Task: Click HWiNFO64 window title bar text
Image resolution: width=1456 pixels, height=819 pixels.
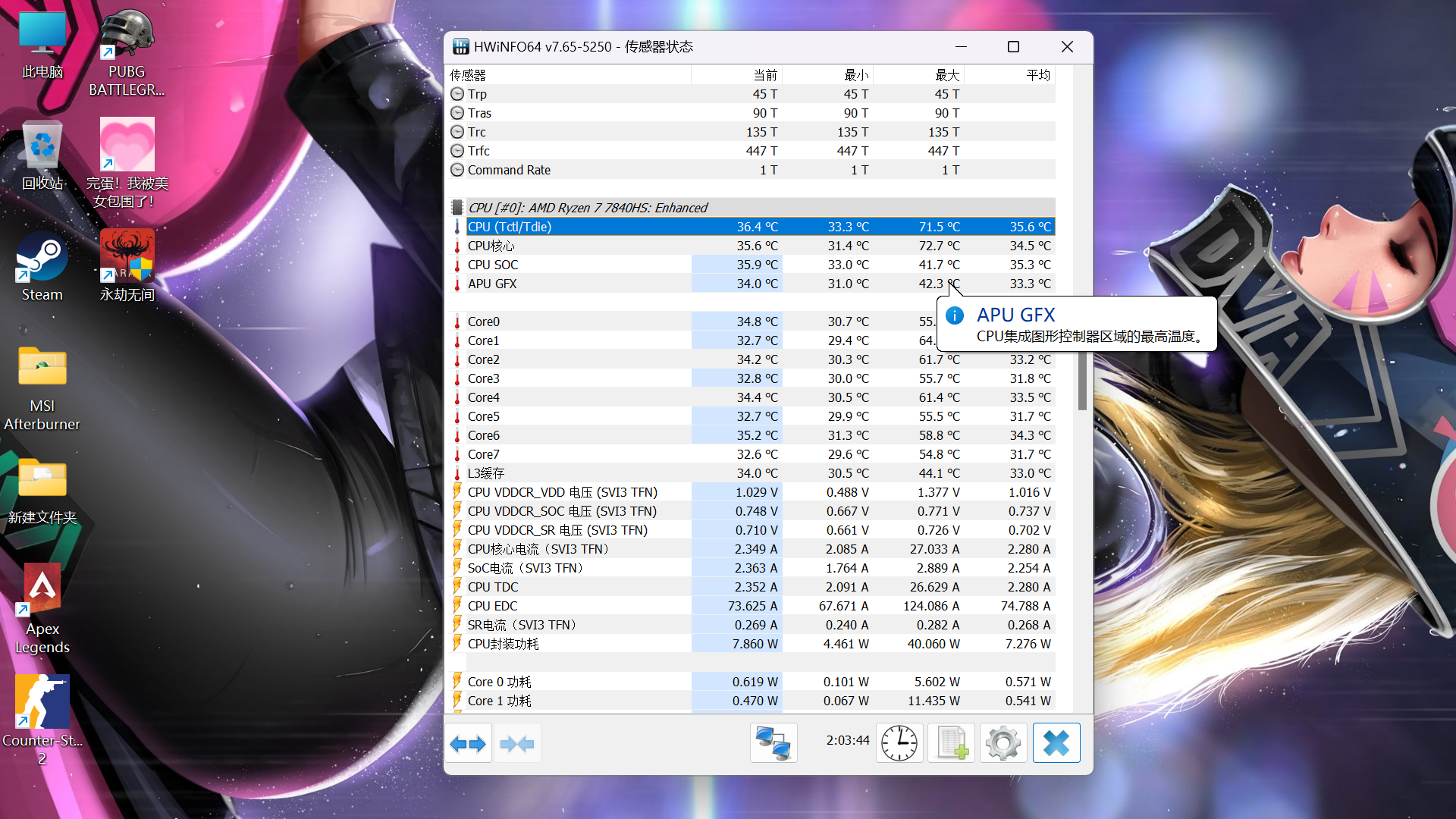Action: pos(583,47)
